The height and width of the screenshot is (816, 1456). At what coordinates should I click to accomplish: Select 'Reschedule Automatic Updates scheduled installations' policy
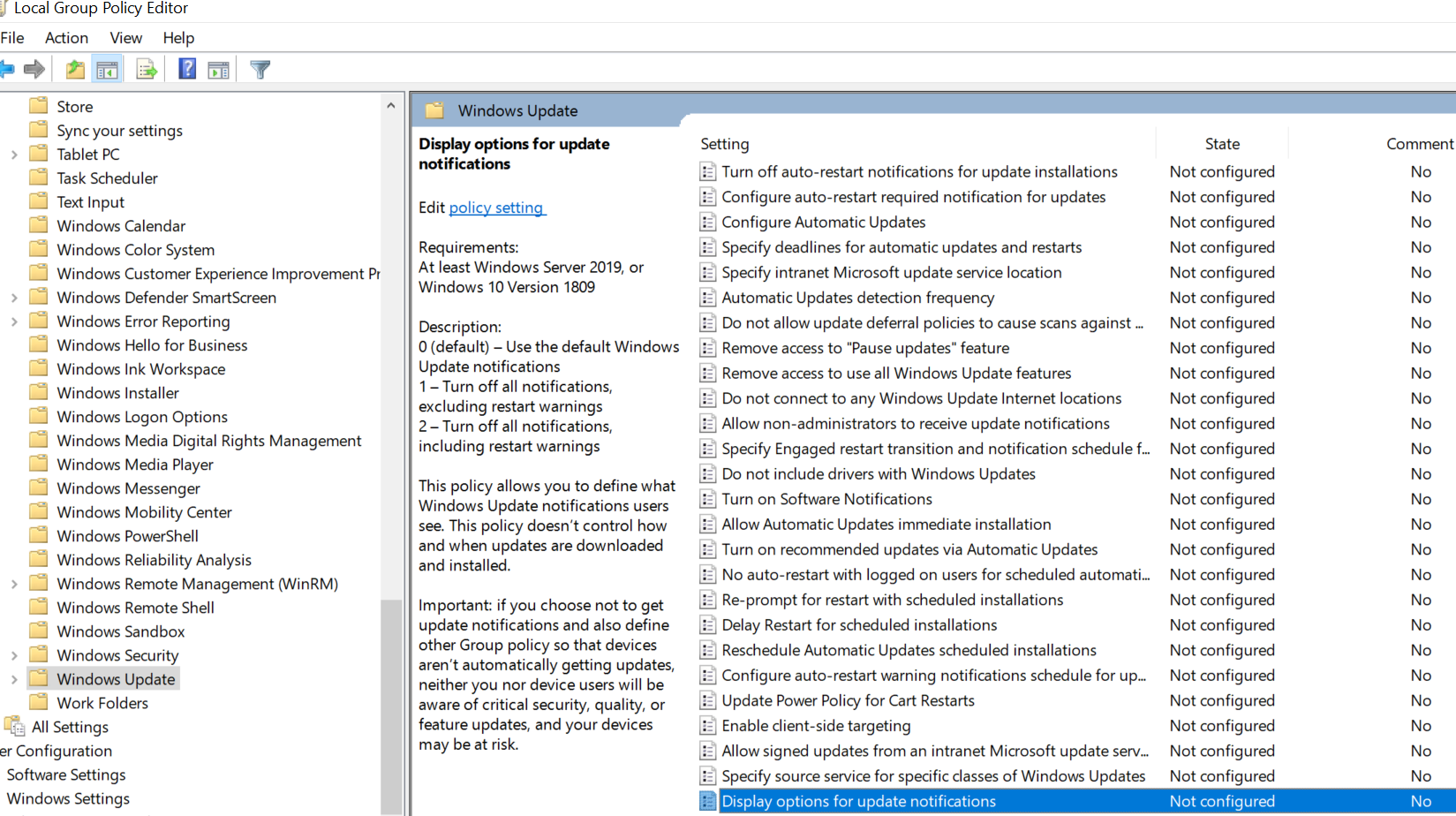pyautogui.click(x=909, y=650)
